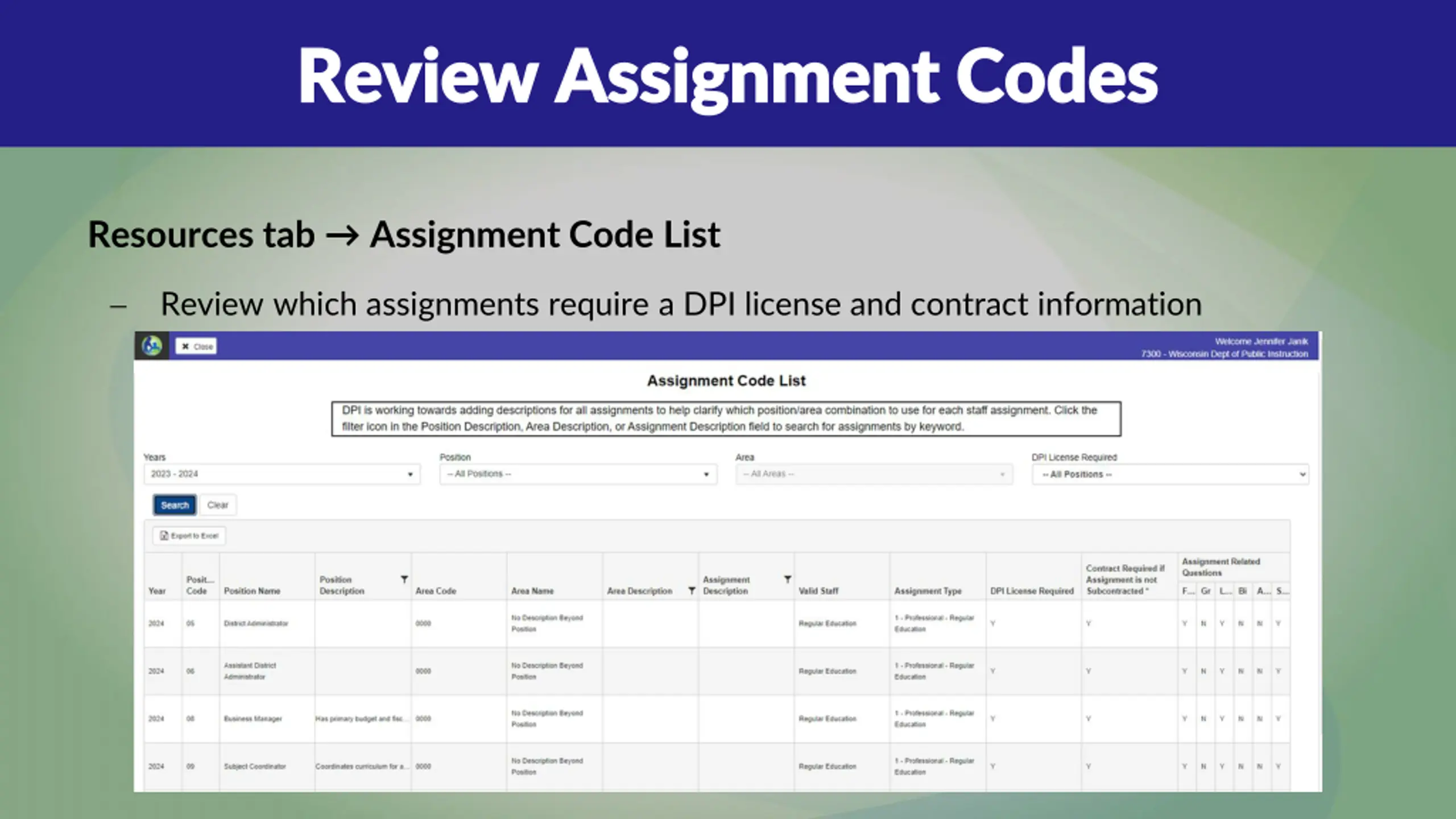The image size is (1456, 819).
Task: Click Welcome Jennifer Janik text
Action: (1261, 341)
